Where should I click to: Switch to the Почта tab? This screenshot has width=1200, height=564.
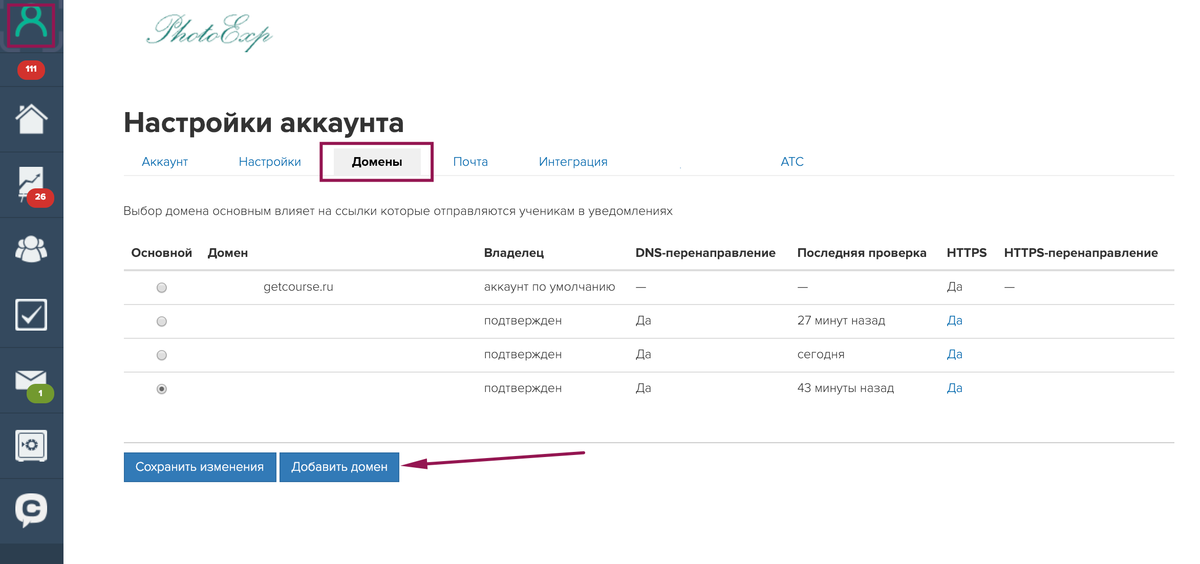point(470,161)
